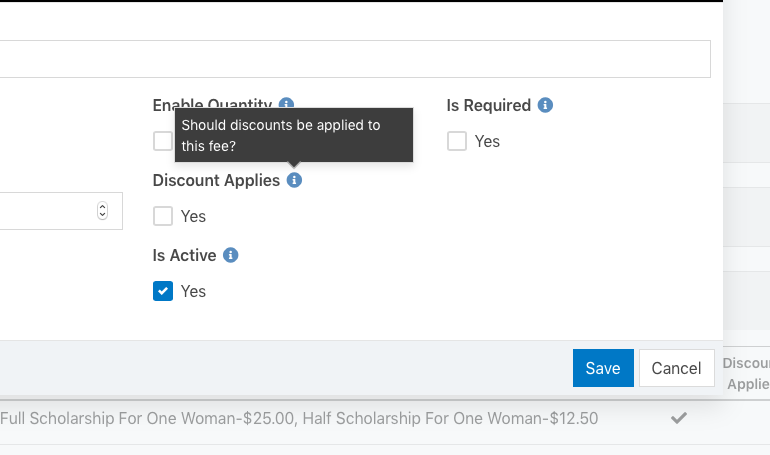
Task: Click the Yes label under Discount Applies
Action: [193, 216]
